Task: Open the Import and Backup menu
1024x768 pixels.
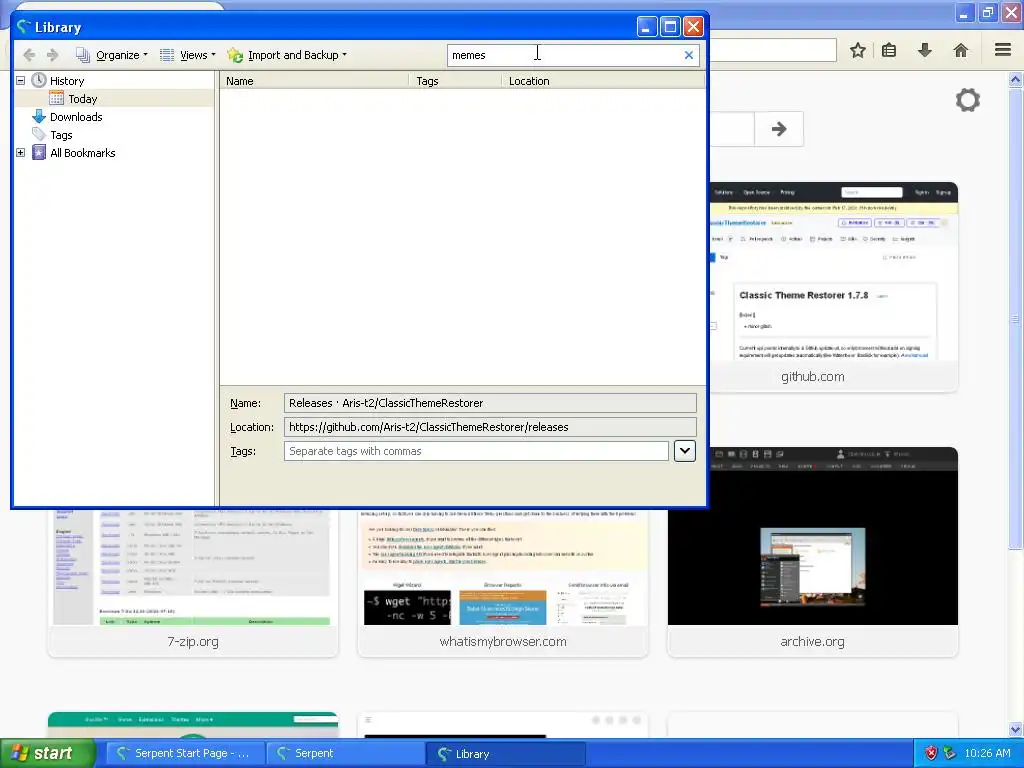Action: (x=287, y=55)
